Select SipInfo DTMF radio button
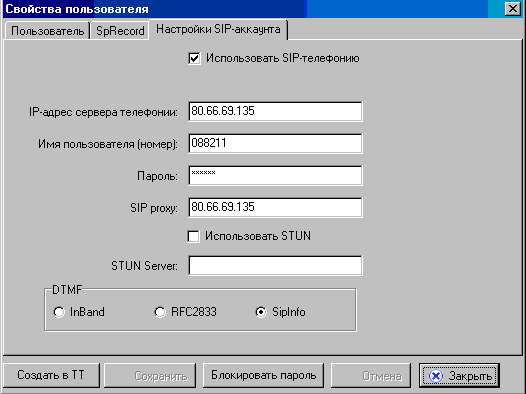The height and width of the screenshot is (394, 526). (261, 312)
